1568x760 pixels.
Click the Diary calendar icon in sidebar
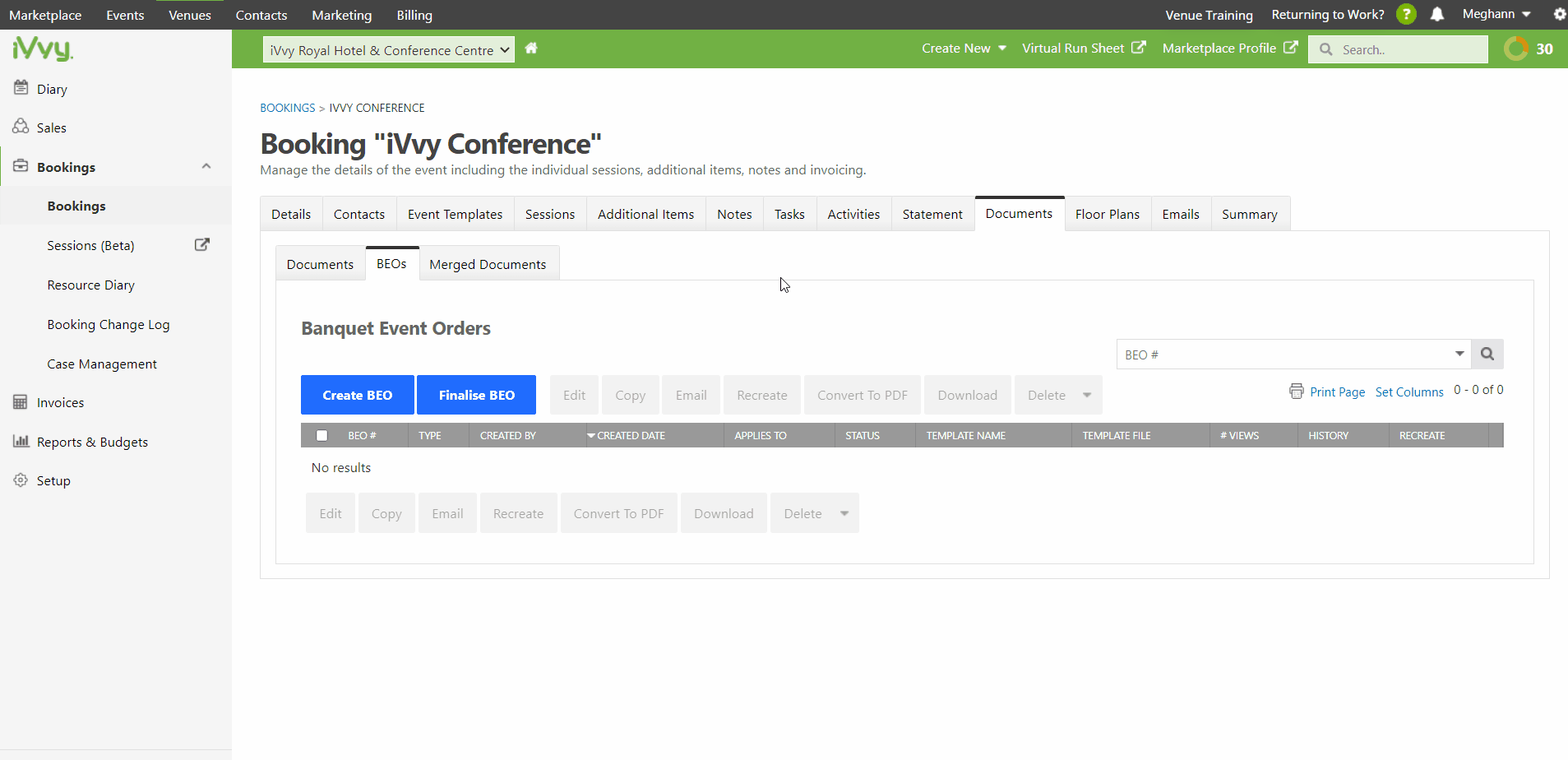coord(21,88)
